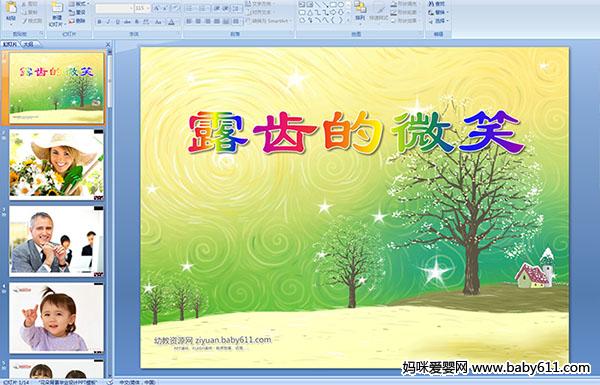The width and height of the screenshot is (600, 385).
Task: Click the font color A icon
Action: click(171, 22)
